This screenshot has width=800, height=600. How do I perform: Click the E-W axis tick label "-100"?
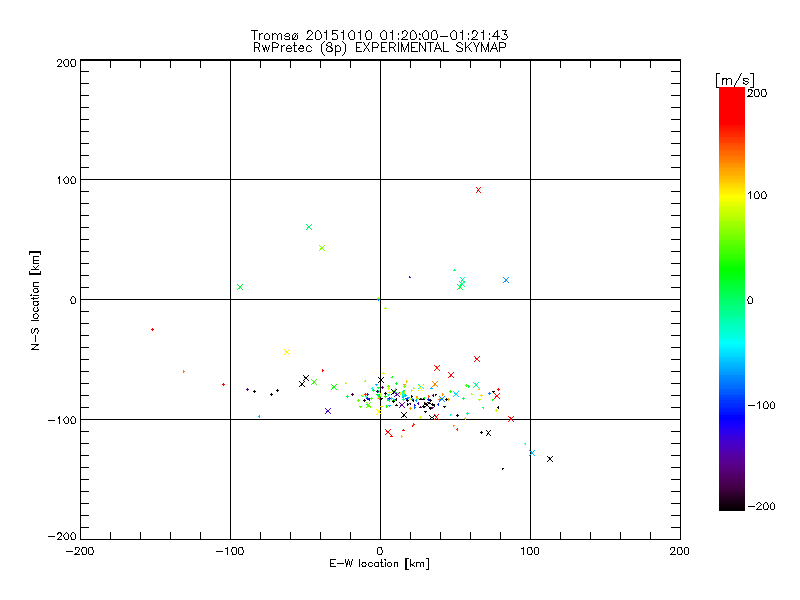click(230, 551)
